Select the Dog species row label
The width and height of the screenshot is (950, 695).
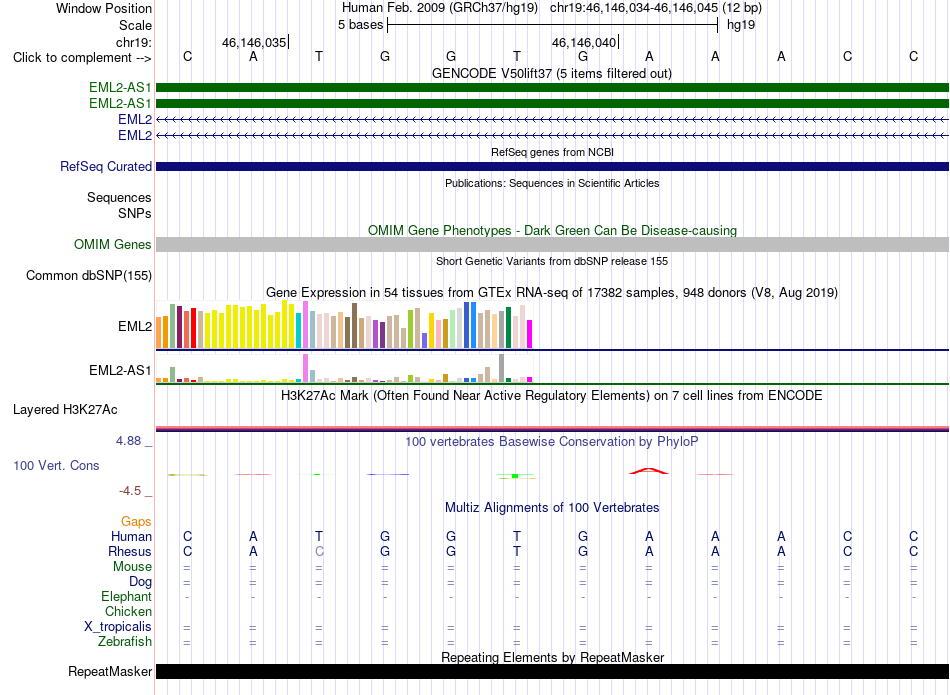tap(140, 582)
